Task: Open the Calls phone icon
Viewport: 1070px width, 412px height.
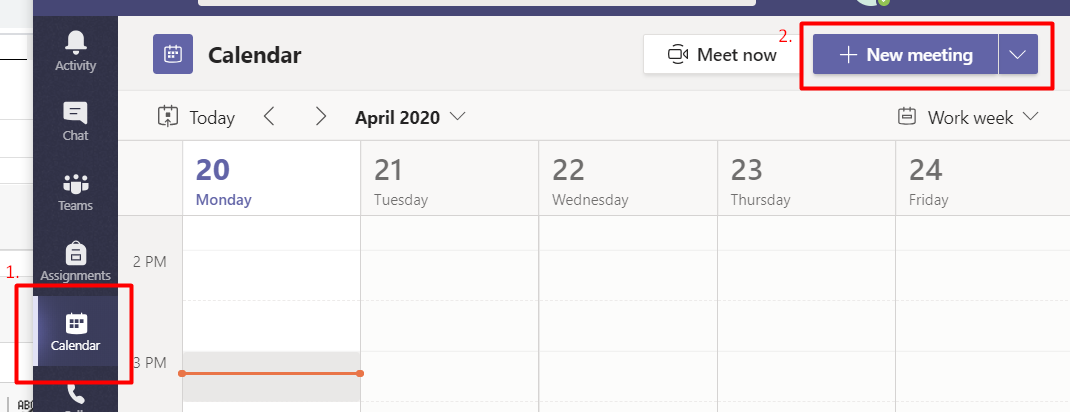Action: click(76, 394)
